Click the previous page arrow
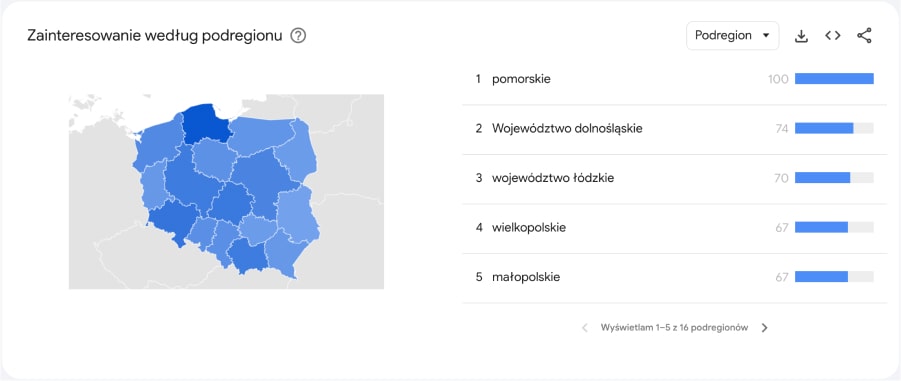 point(585,328)
